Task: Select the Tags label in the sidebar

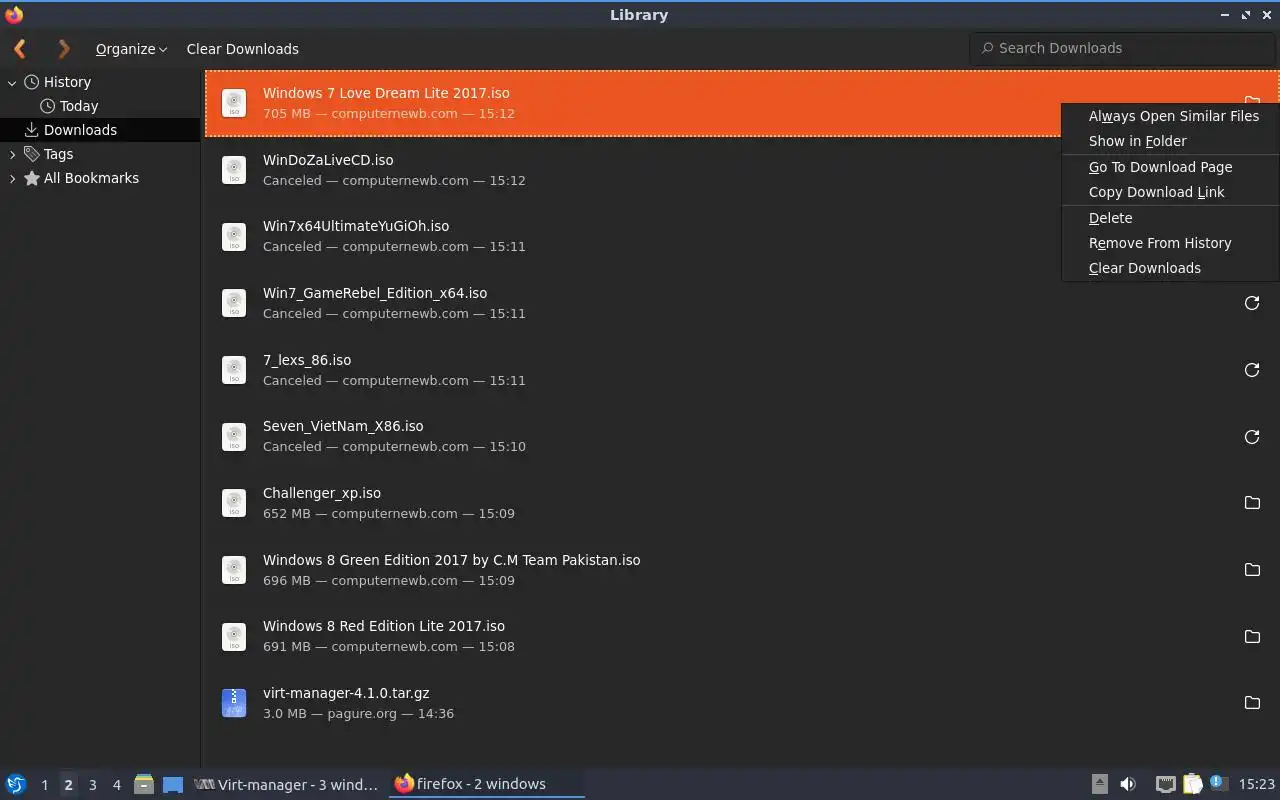Action: click(58, 154)
